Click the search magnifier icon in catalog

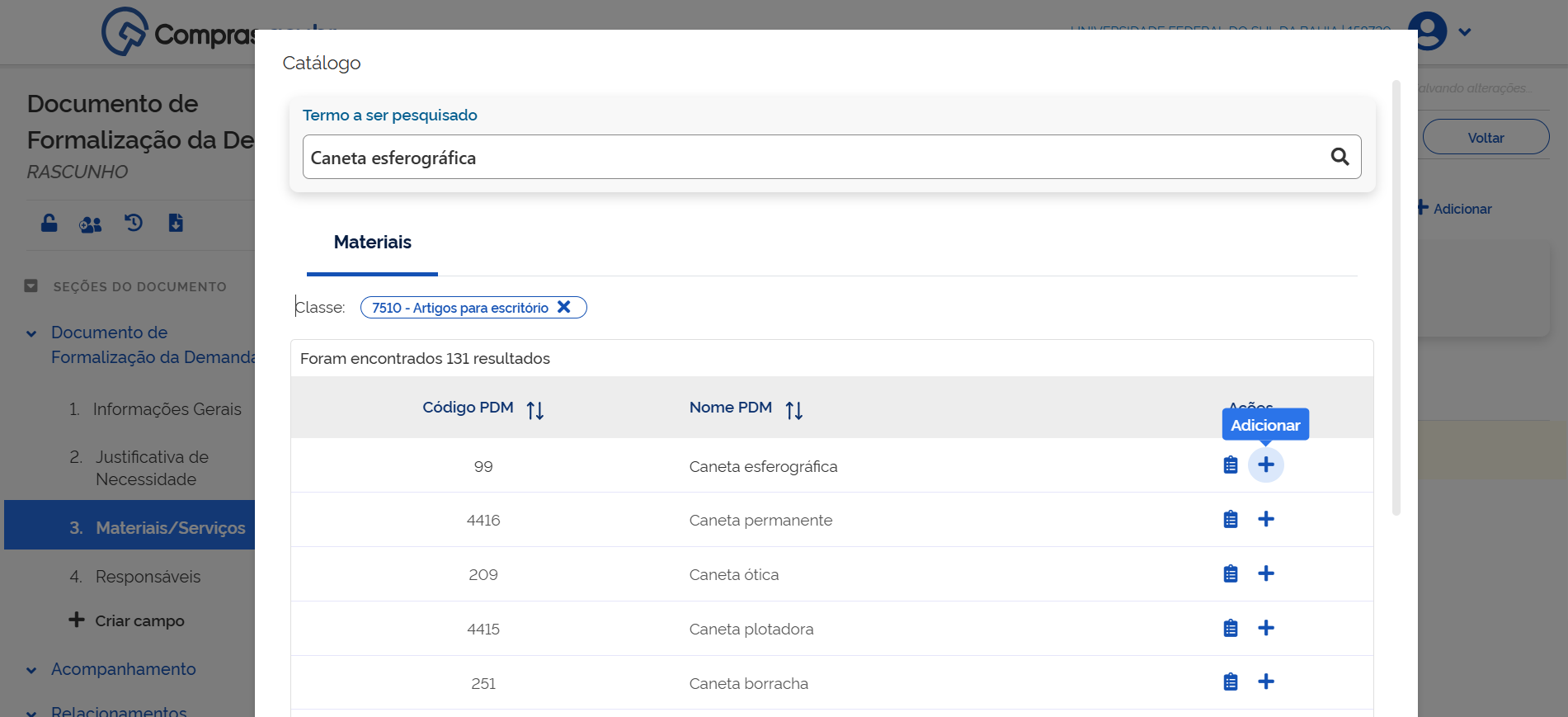coord(1340,157)
